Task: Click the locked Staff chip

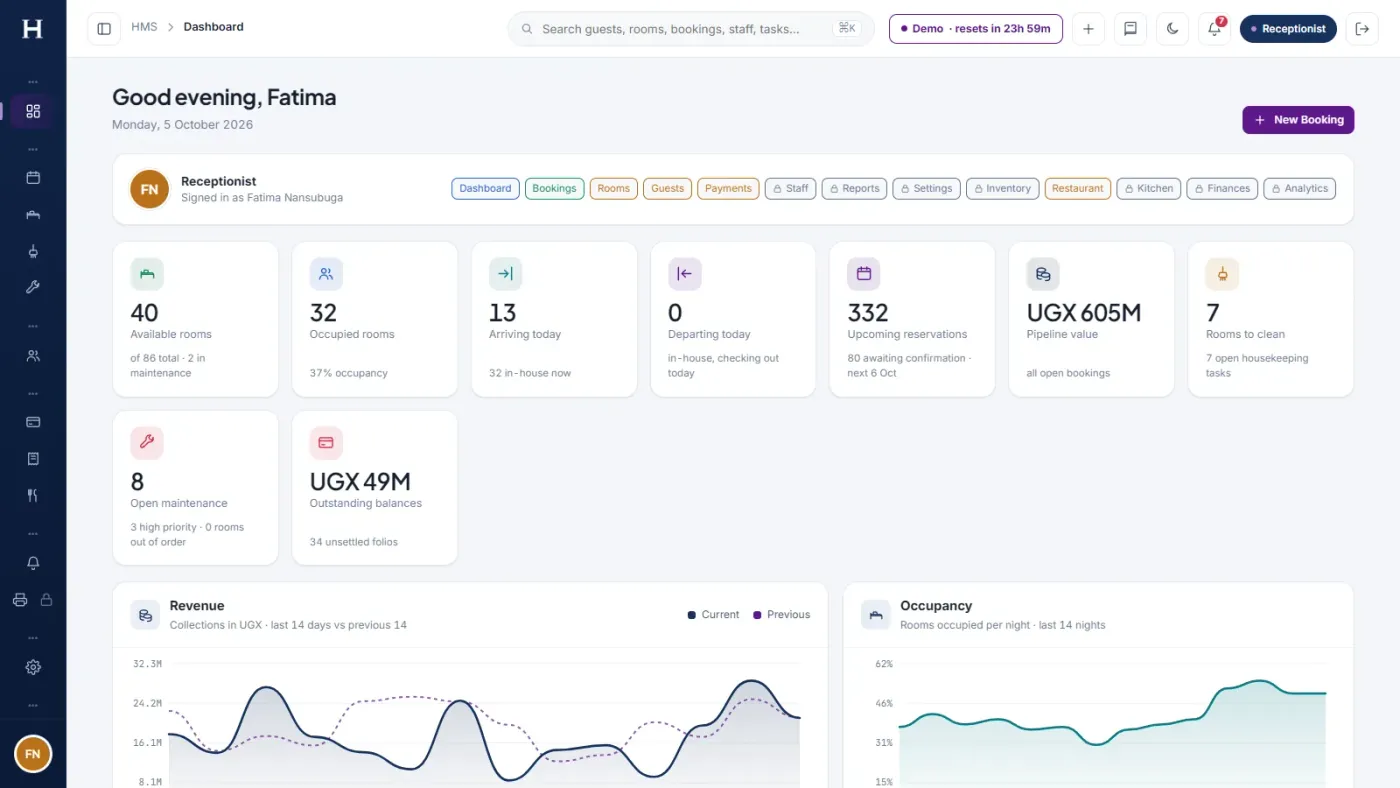Action: pyautogui.click(x=791, y=188)
